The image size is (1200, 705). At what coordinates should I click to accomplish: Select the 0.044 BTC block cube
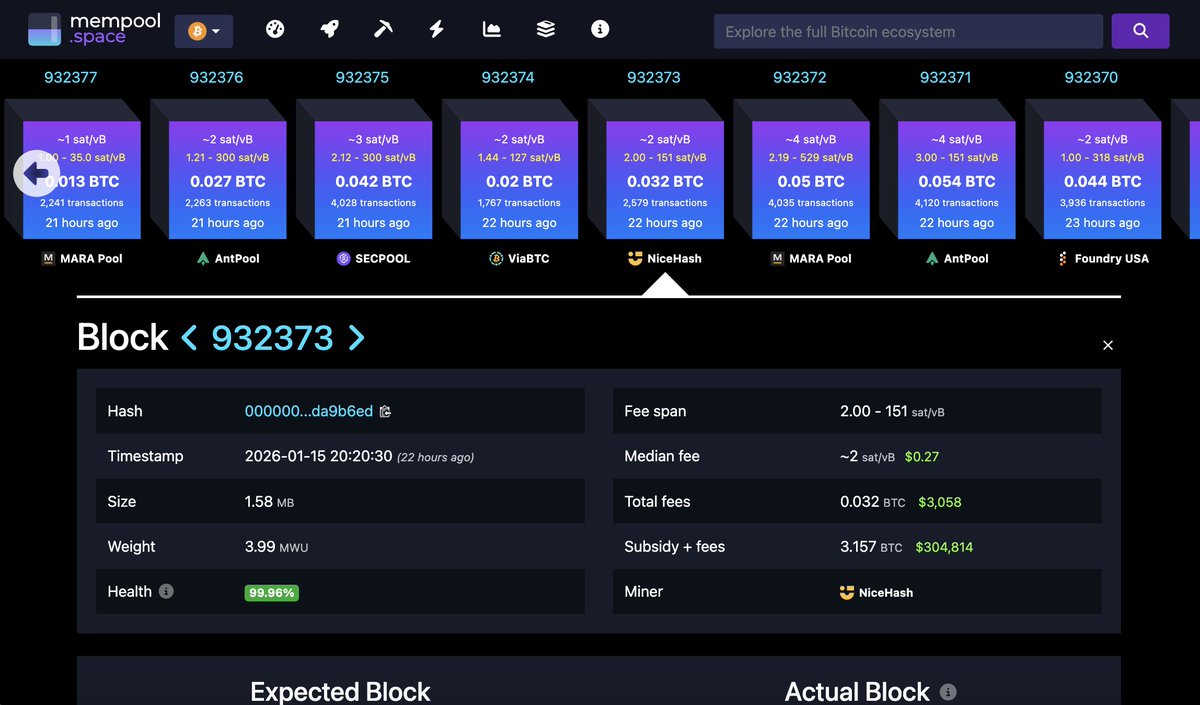coord(1102,180)
